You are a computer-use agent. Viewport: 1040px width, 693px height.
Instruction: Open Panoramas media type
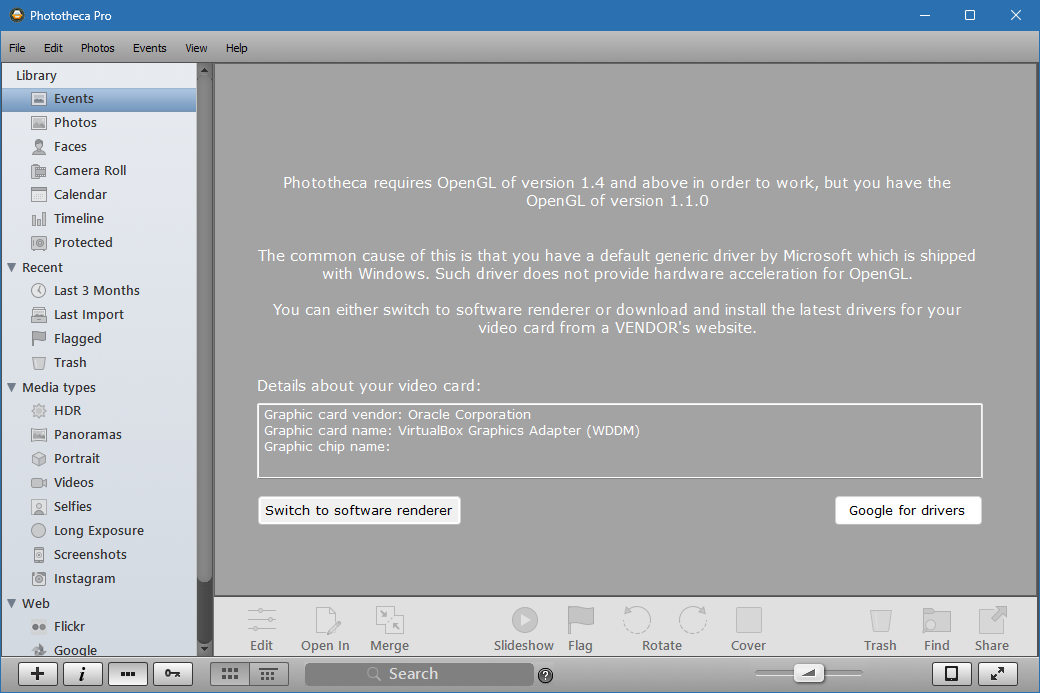99,434
